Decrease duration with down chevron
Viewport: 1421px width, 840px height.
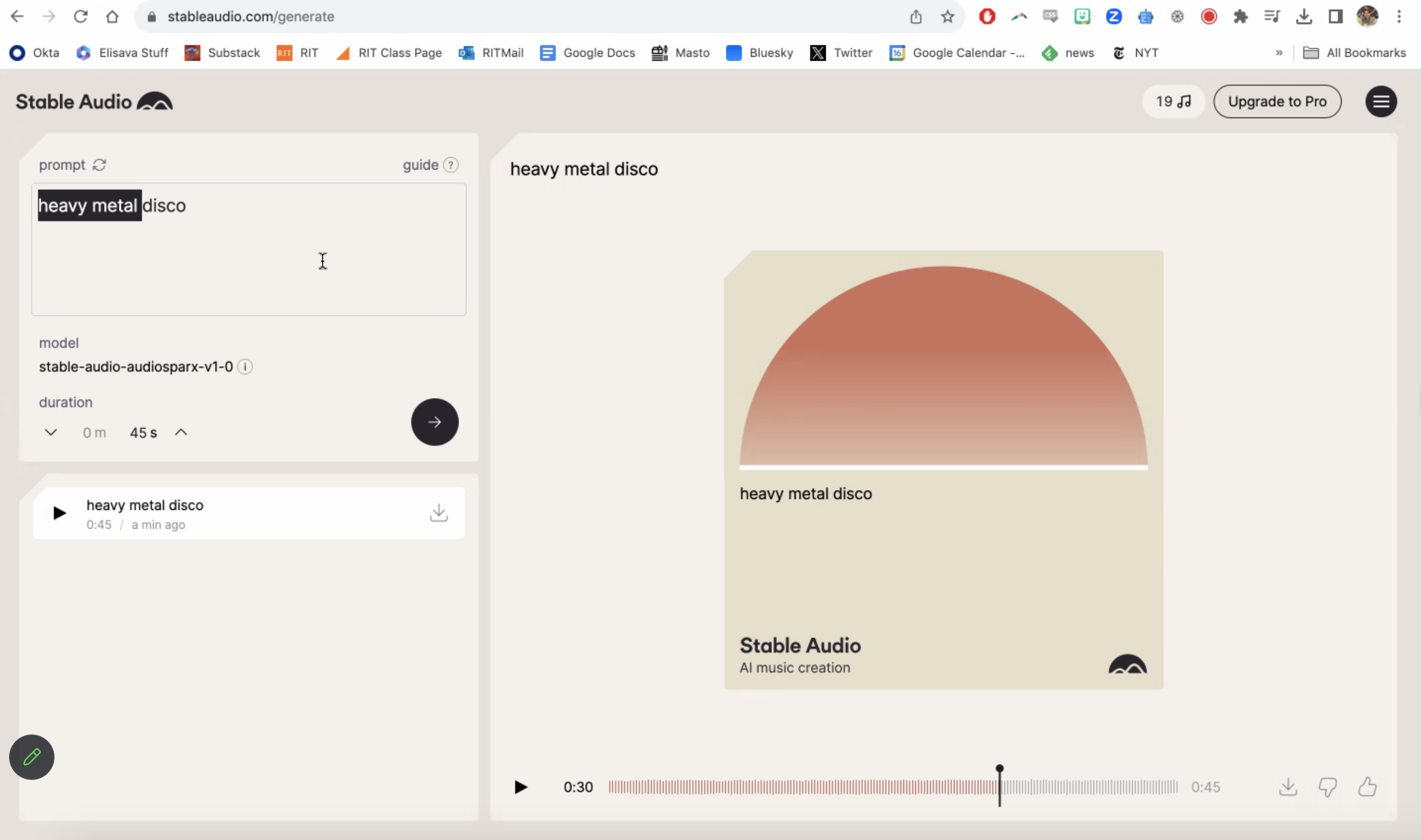[51, 433]
